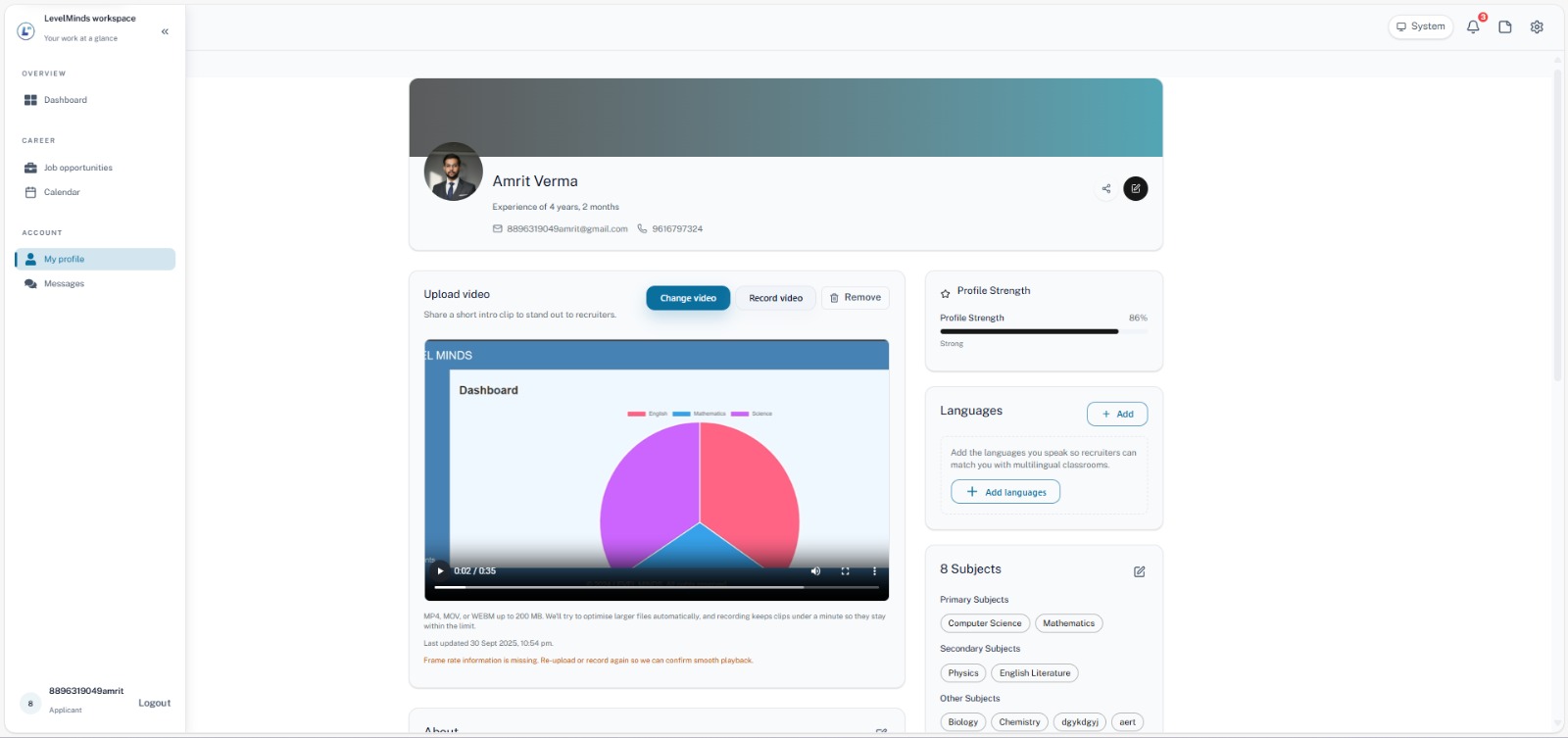
Task: Click the calendar icon in sidebar
Action: tap(30, 192)
